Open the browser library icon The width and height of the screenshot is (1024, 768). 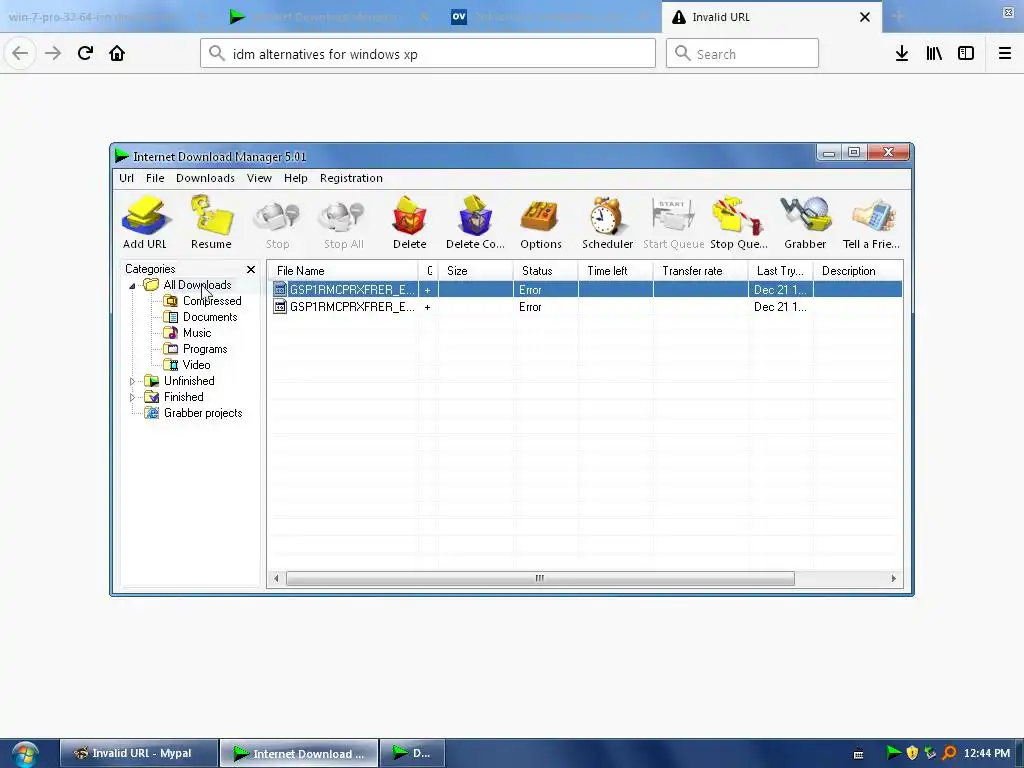pyautogui.click(x=934, y=54)
